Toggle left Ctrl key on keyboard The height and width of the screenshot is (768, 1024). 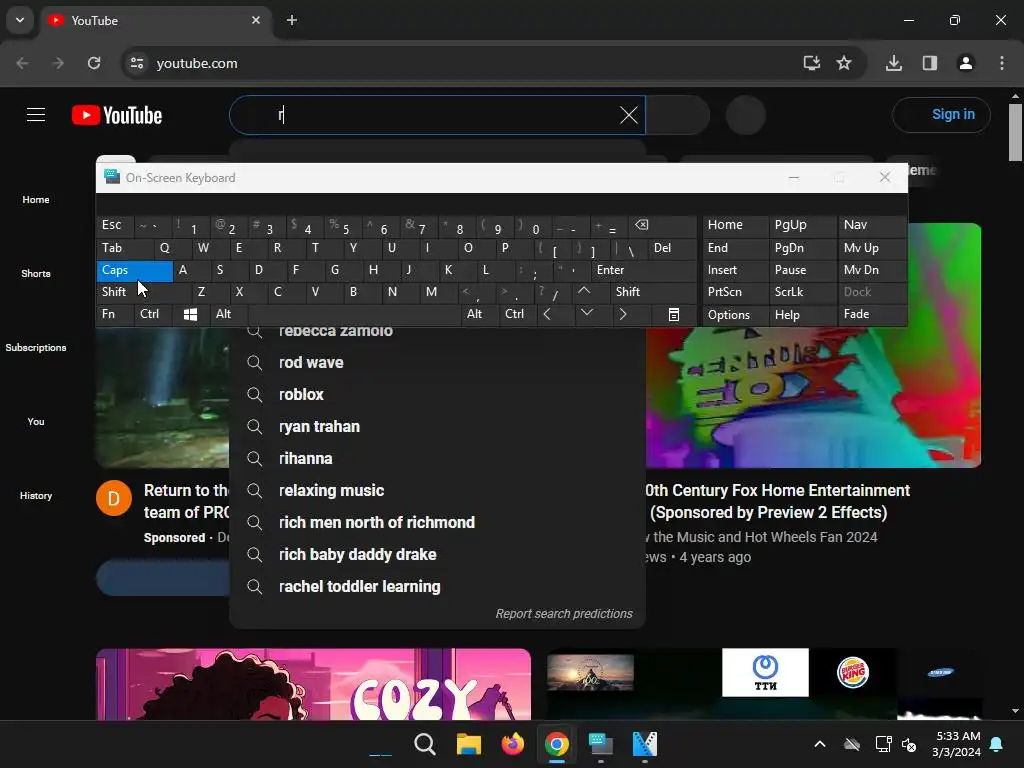click(153, 314)
